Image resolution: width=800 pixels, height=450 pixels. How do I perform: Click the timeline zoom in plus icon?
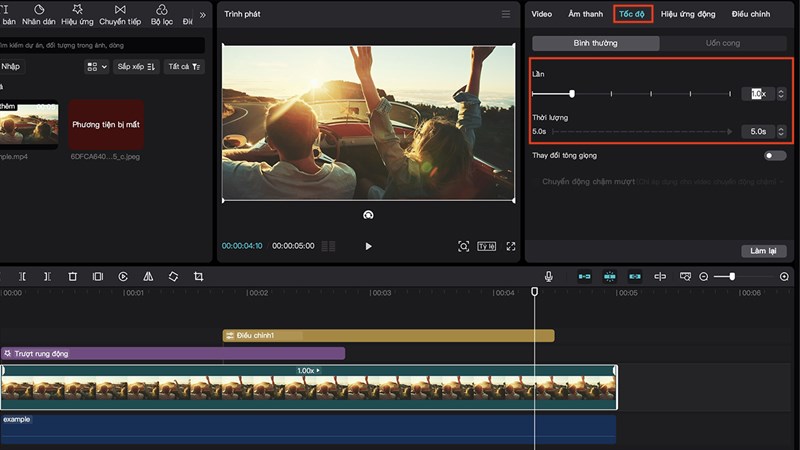(784, 276)
